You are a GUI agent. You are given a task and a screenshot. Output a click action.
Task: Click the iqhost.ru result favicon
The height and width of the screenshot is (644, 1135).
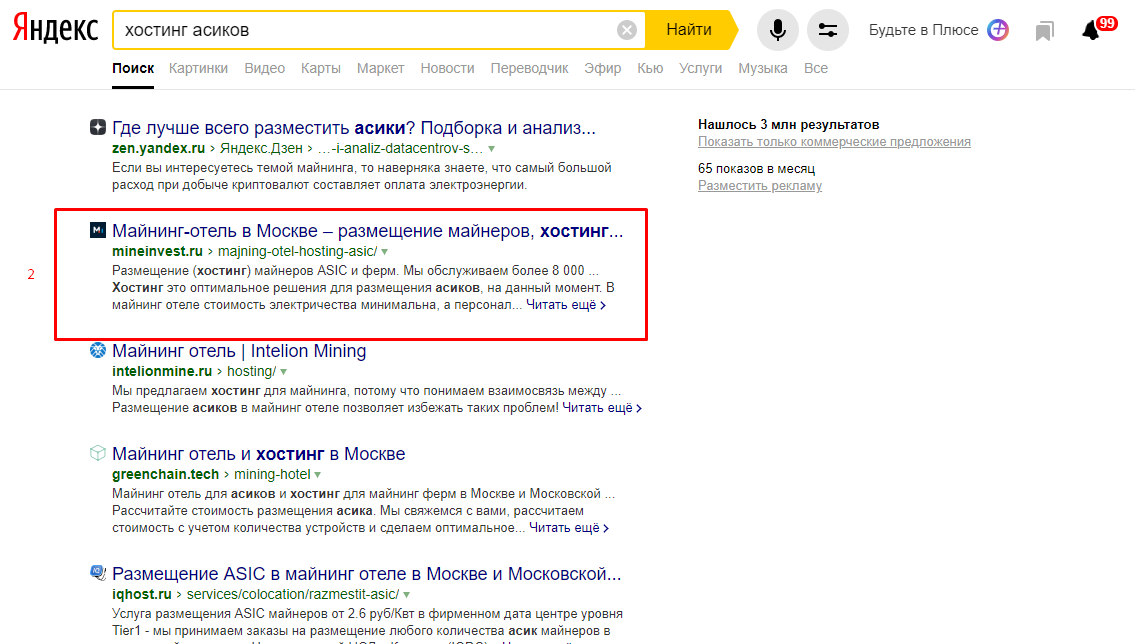98,573
